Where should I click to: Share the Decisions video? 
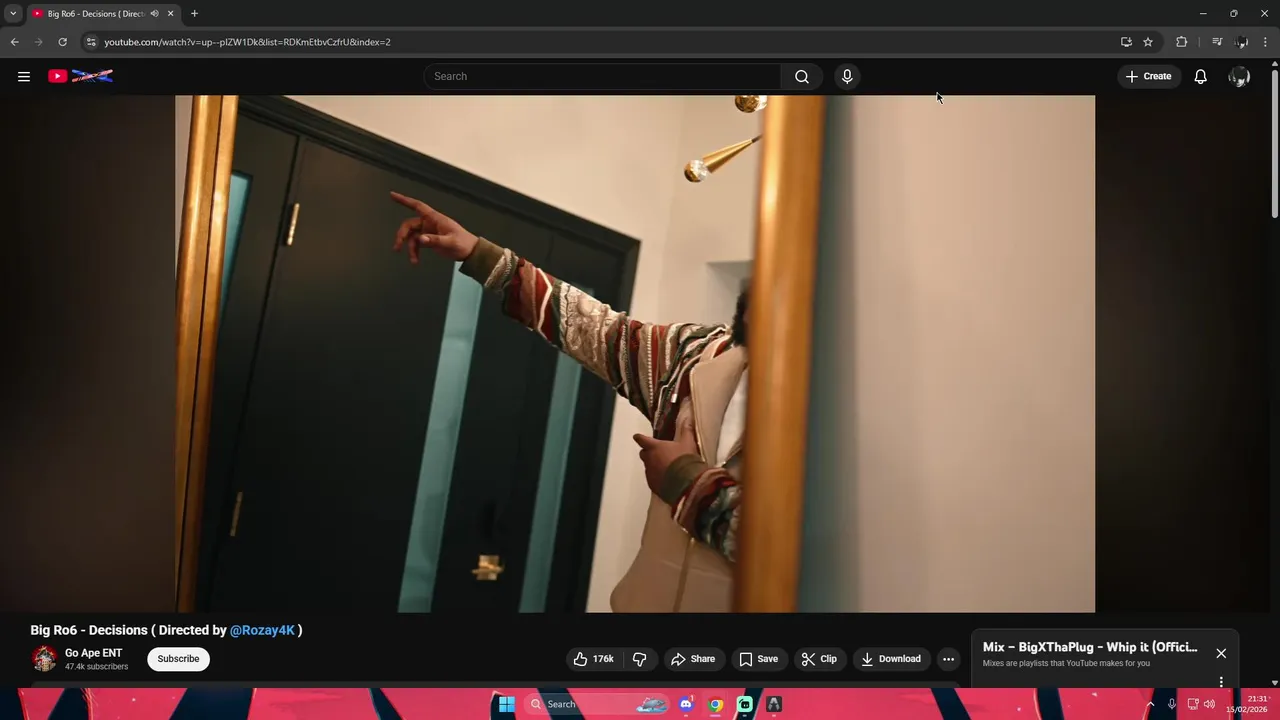693,659
